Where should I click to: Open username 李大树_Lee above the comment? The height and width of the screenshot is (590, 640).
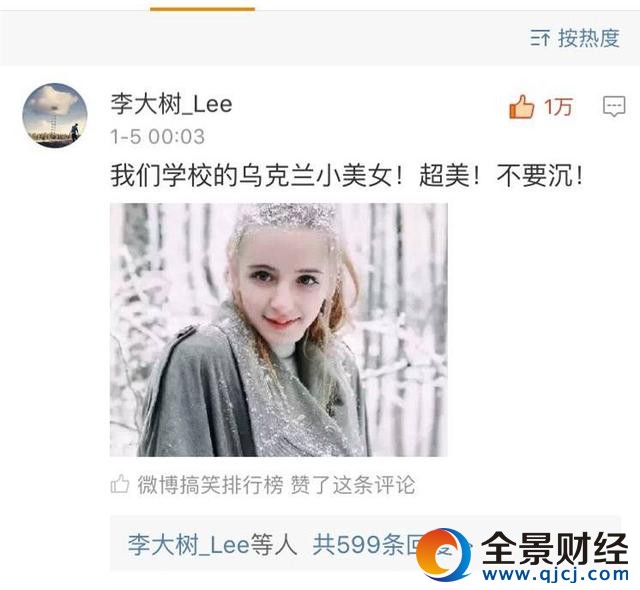(x=171, y=104)
